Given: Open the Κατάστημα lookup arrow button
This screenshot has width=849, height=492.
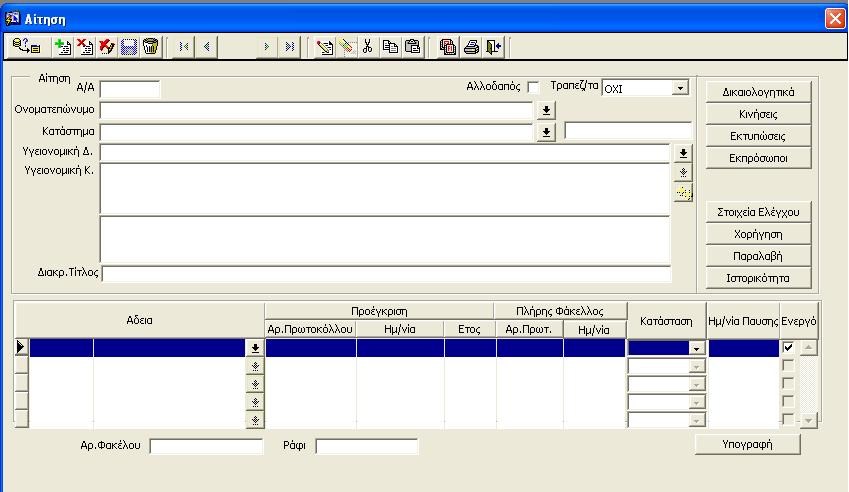Looking at the screenshot, I should (x=546, y=131).
